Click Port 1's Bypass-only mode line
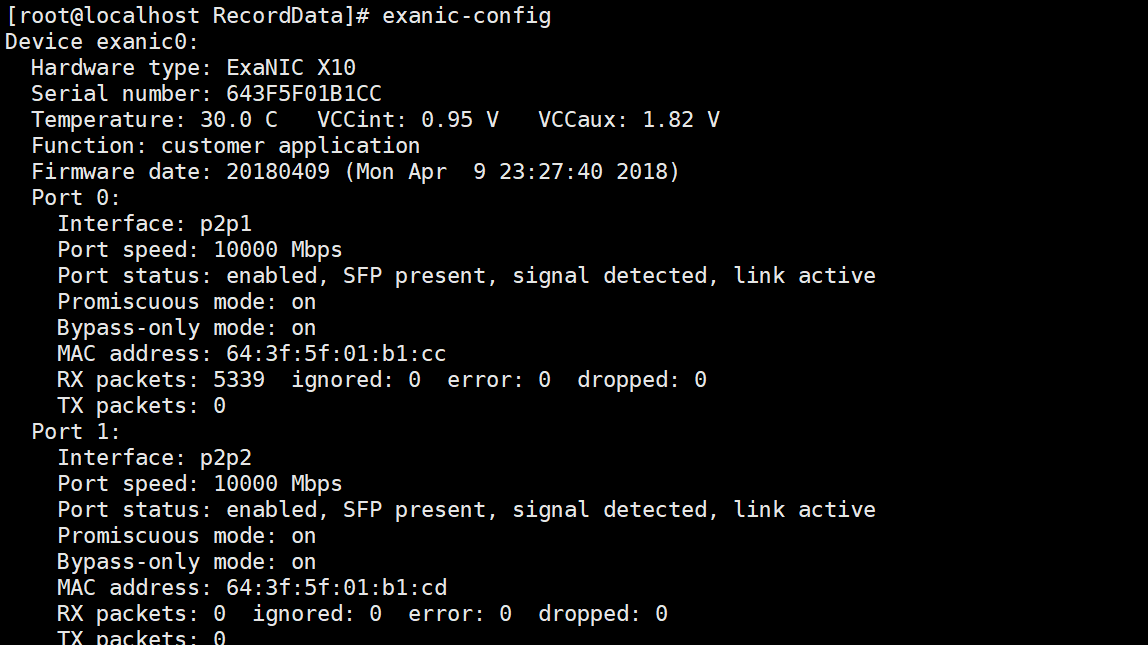This screenshot has width=1148, height=645. click(x=186, y=562)
